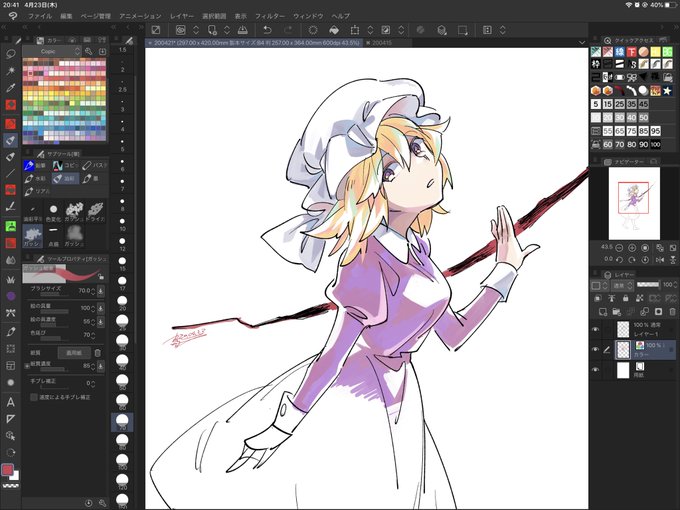Click Rotate left in Navigator panel
680x510 pixels.
[x=619, y=259]
